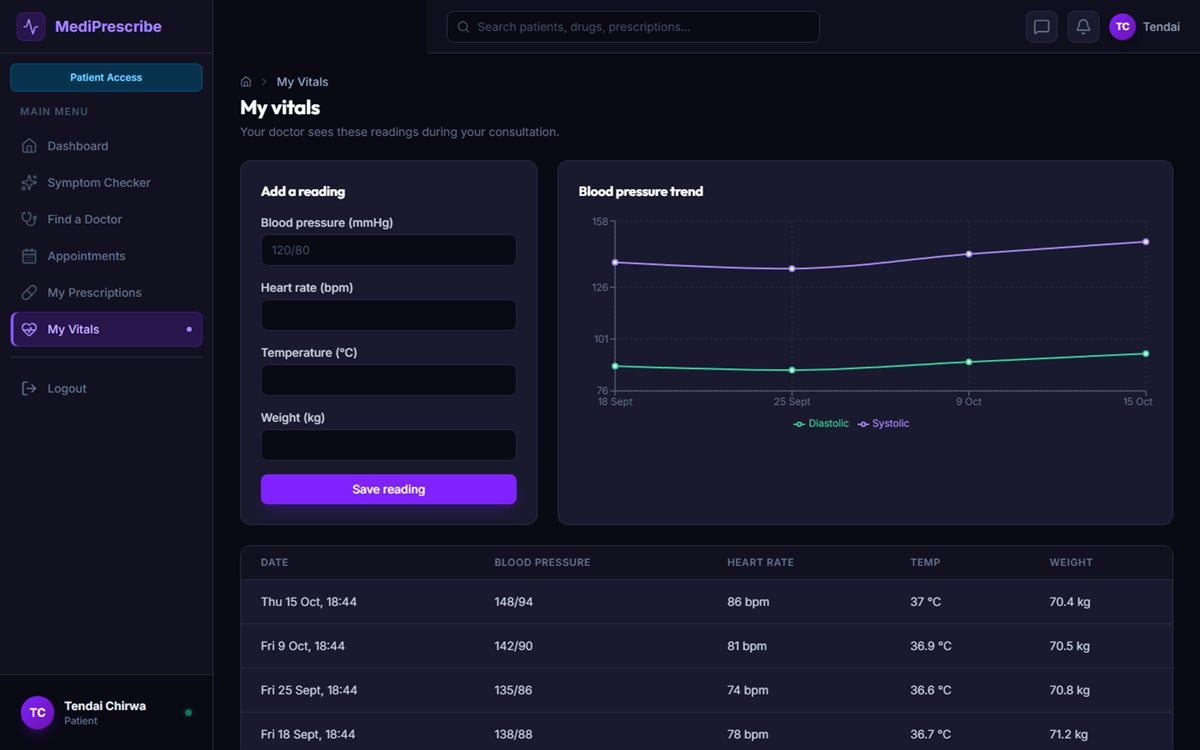
Task: Open Appointments in the sidebar
Action: (106, 256)
